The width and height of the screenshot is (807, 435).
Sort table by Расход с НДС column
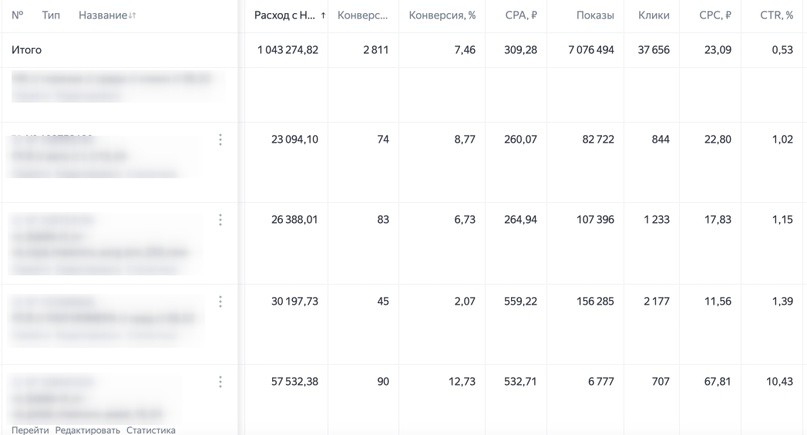pyautogui.click(x=285, y=15)
